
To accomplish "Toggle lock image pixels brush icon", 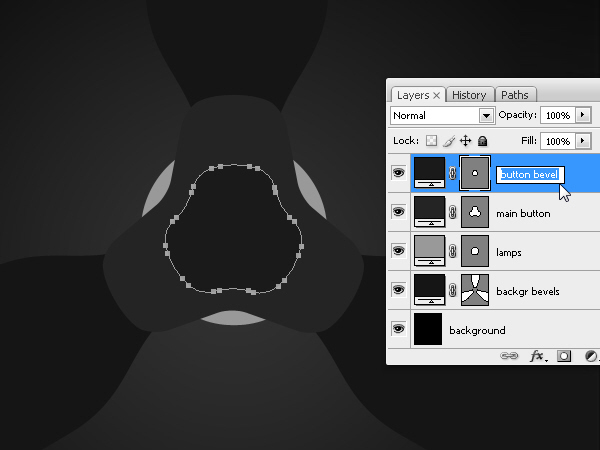I will pos(448,141).
